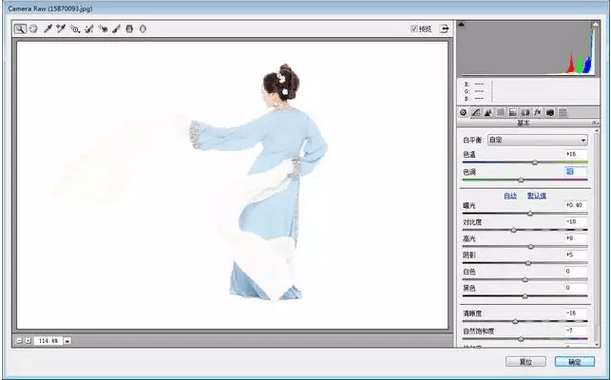Image resolution: width=611 pixels, height=380 pixels.
Task: Click the 高光 value field showing +9
Action: coord(576,238)
